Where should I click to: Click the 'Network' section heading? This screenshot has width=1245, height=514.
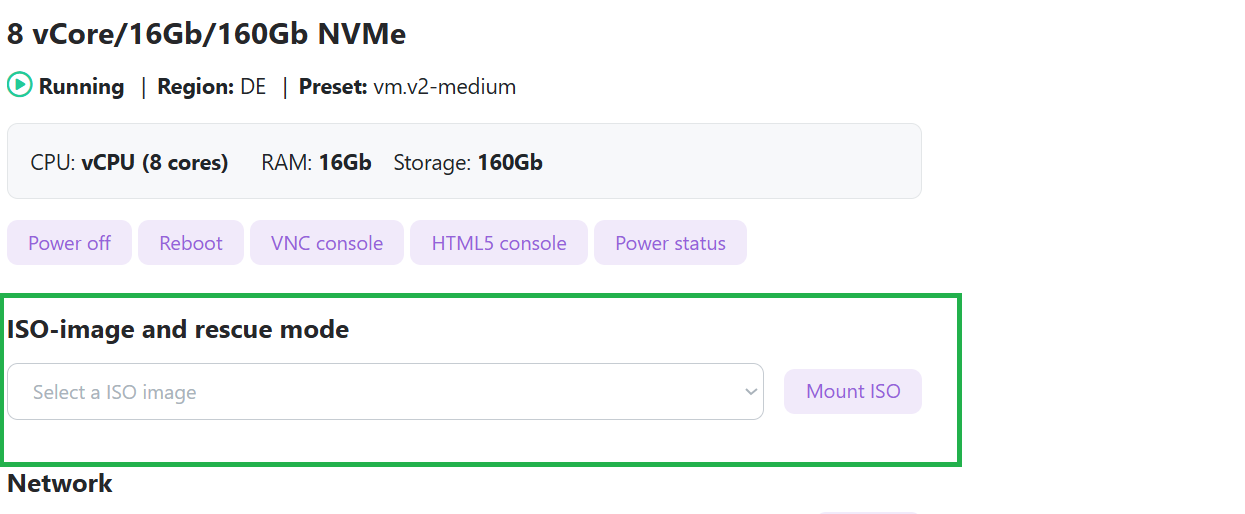[x=60, y=484]
